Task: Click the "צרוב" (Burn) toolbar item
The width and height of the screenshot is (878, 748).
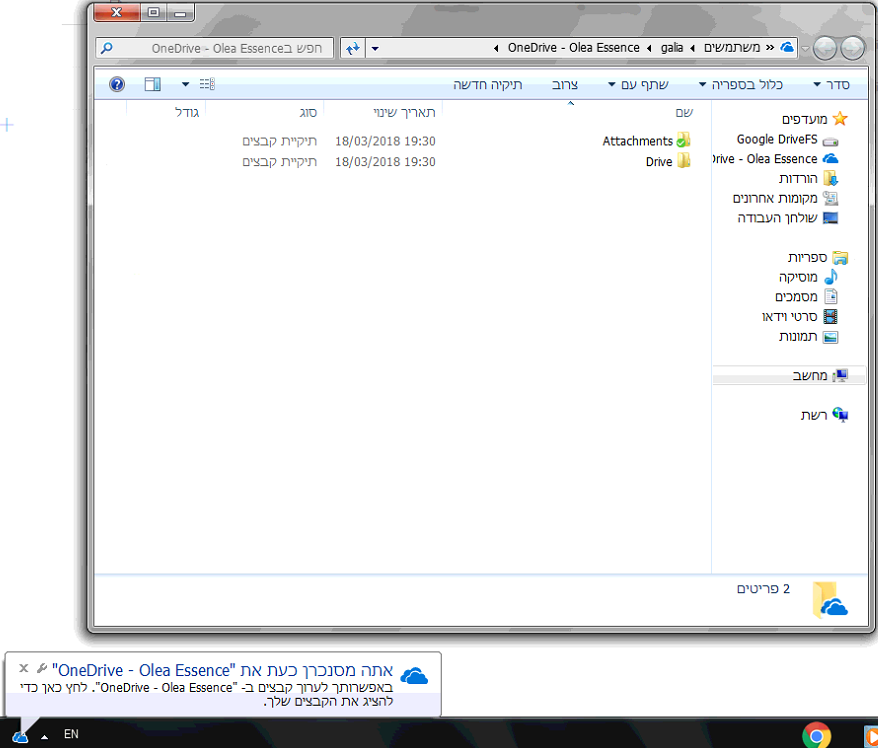Action: tap(564, 84)
